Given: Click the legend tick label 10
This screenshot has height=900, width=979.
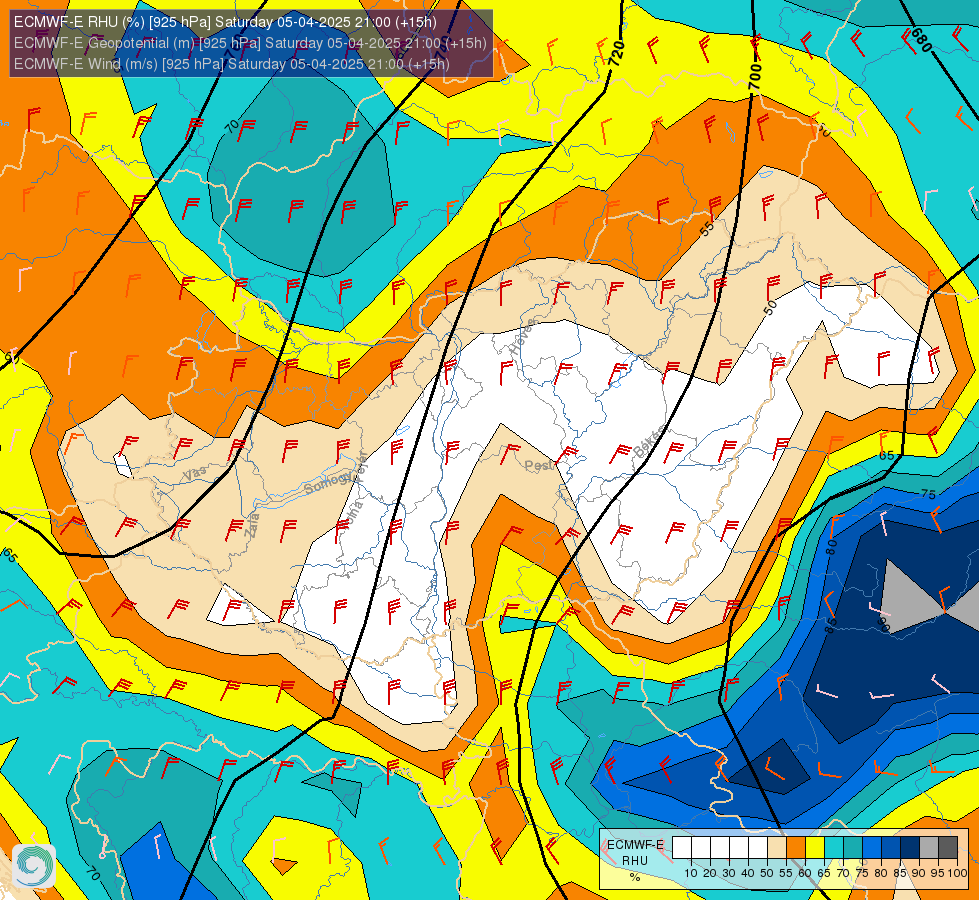Looking at the screenshot, I should pyautogui.click(x=691, y=873).
